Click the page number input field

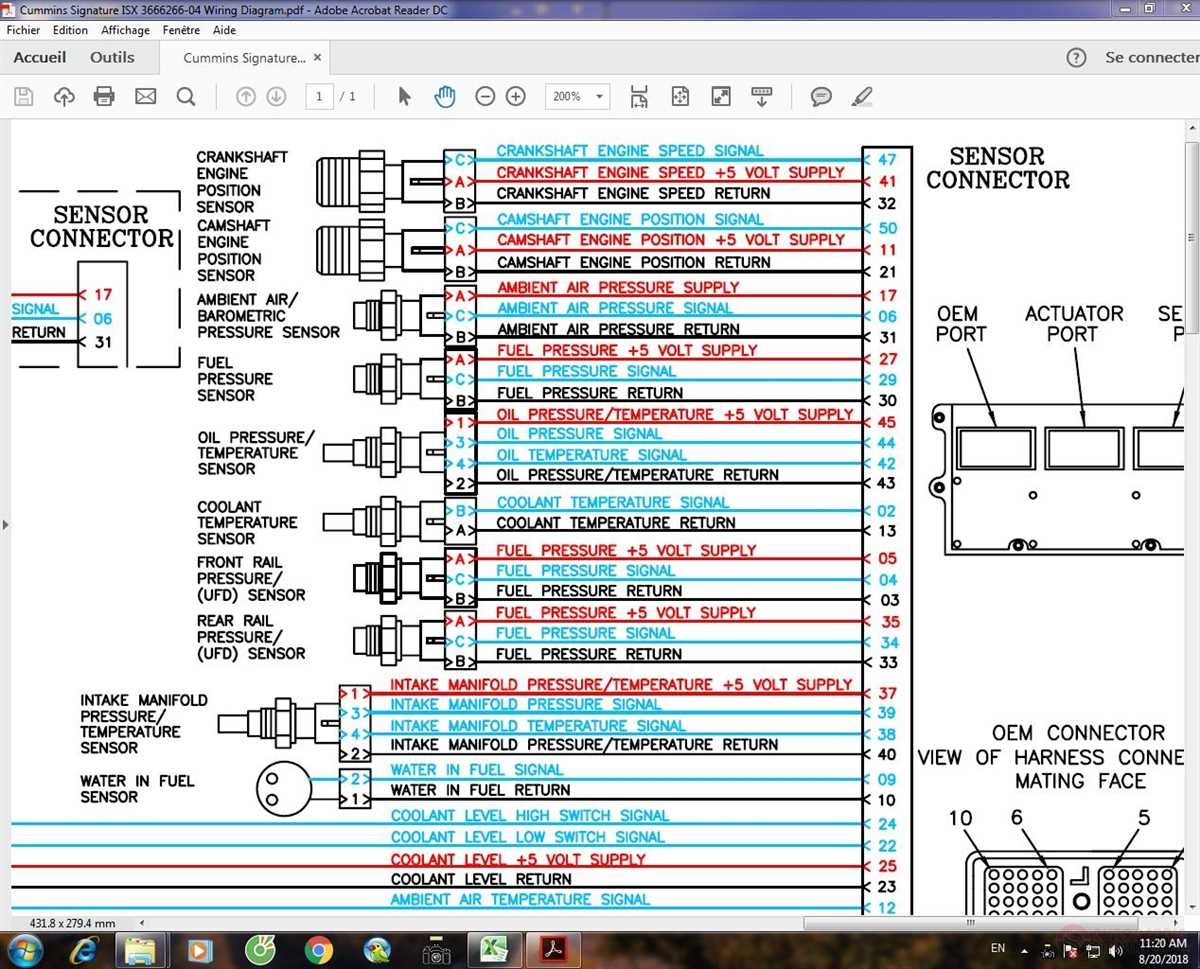click(319, 96)
